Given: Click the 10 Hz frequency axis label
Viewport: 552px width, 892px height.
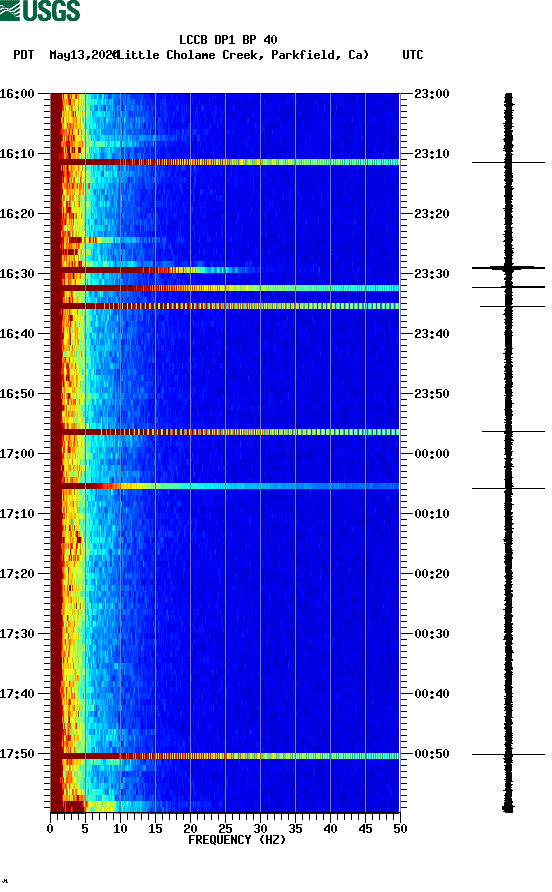Looking at the screenshot, I should (120, 829).
